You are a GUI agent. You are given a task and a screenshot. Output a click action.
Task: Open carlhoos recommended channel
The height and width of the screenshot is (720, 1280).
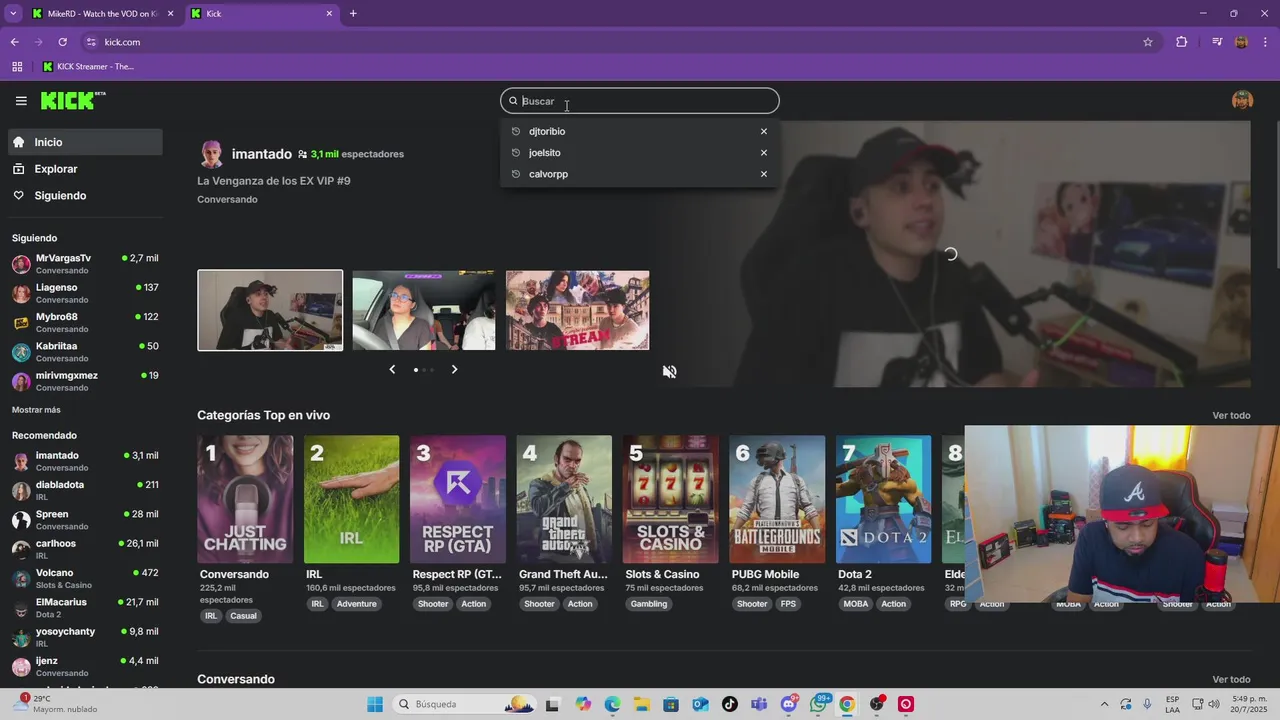point(85,549)
